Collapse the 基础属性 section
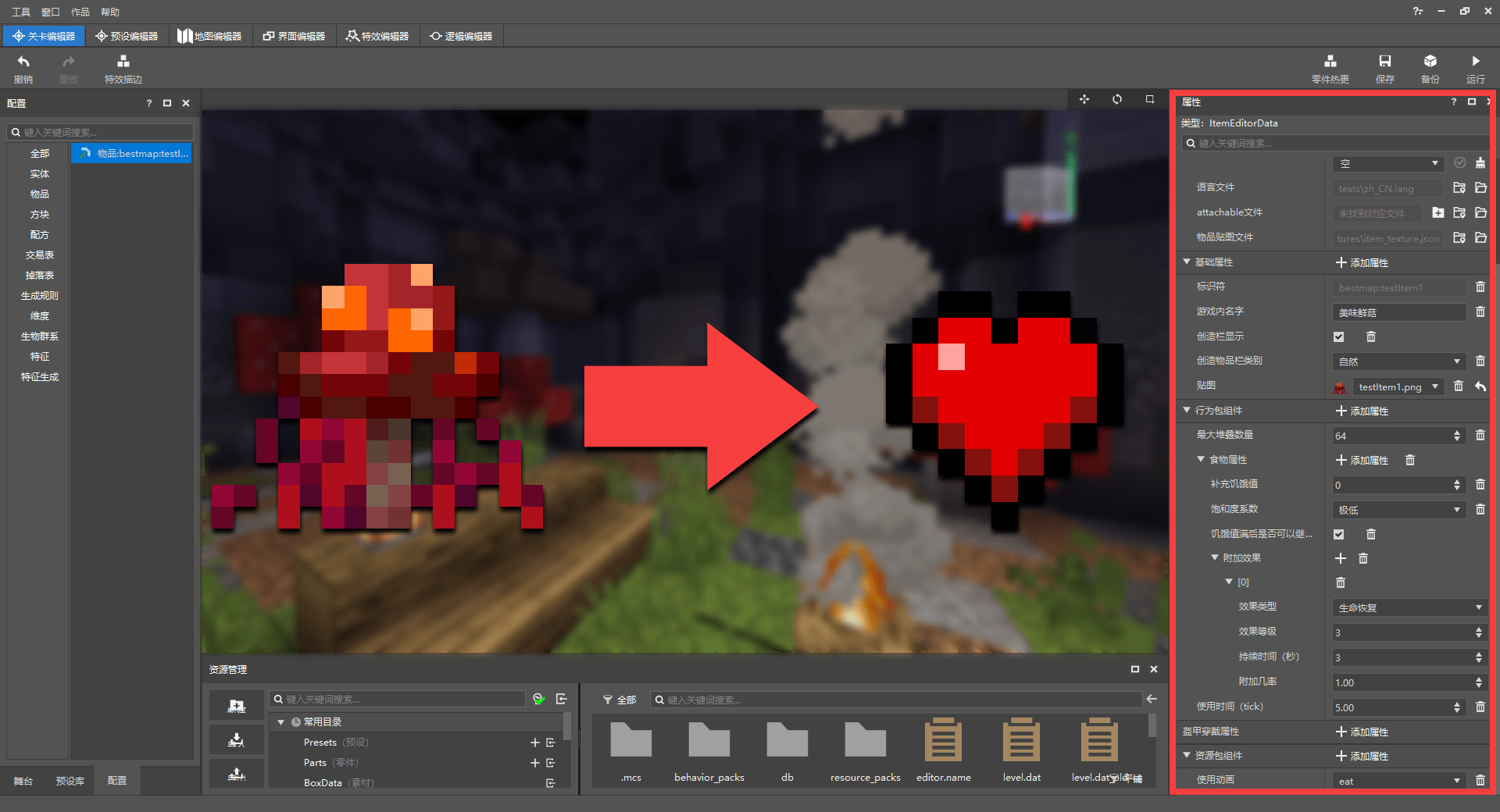The image size is (1500, 812). click(1187, 262)
